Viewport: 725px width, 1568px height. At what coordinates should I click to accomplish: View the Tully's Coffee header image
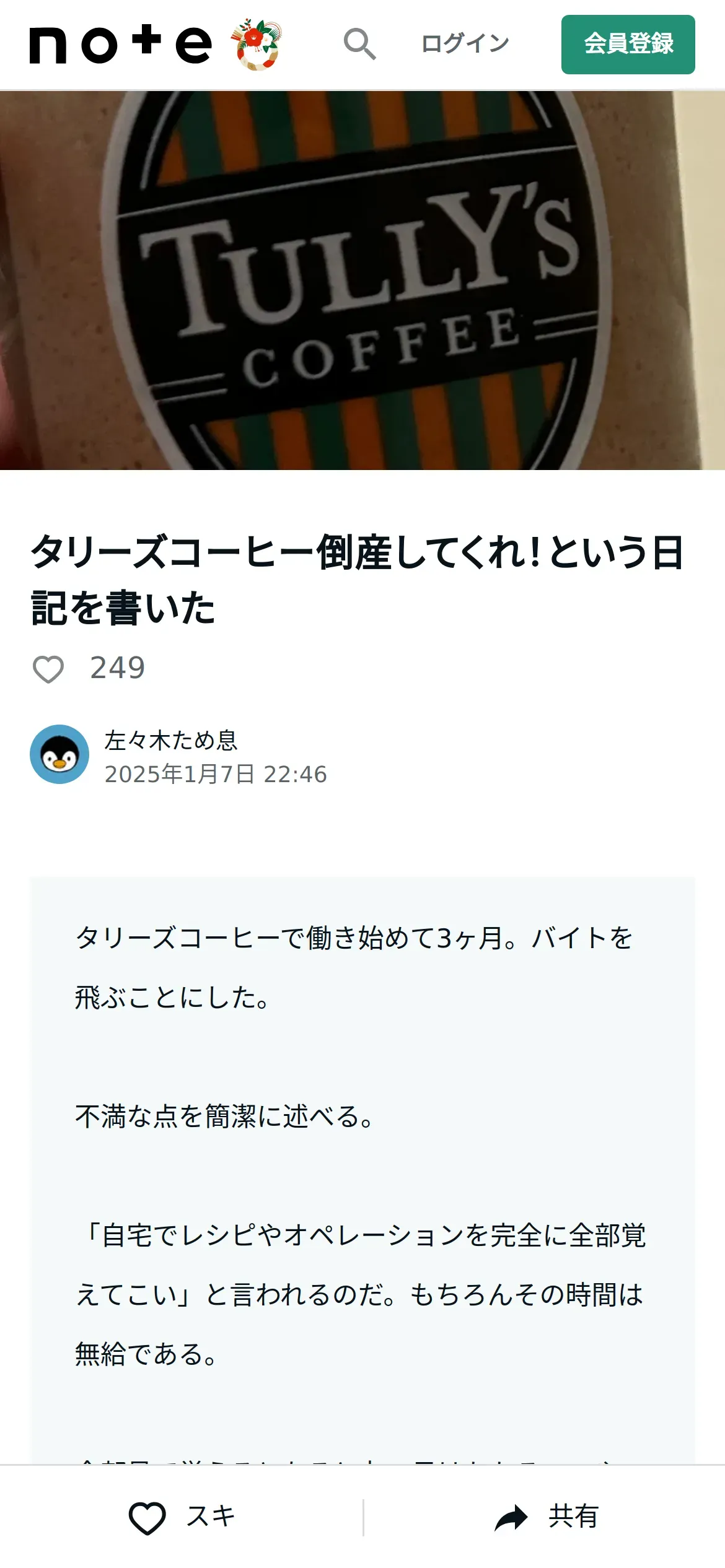(362, 281)
